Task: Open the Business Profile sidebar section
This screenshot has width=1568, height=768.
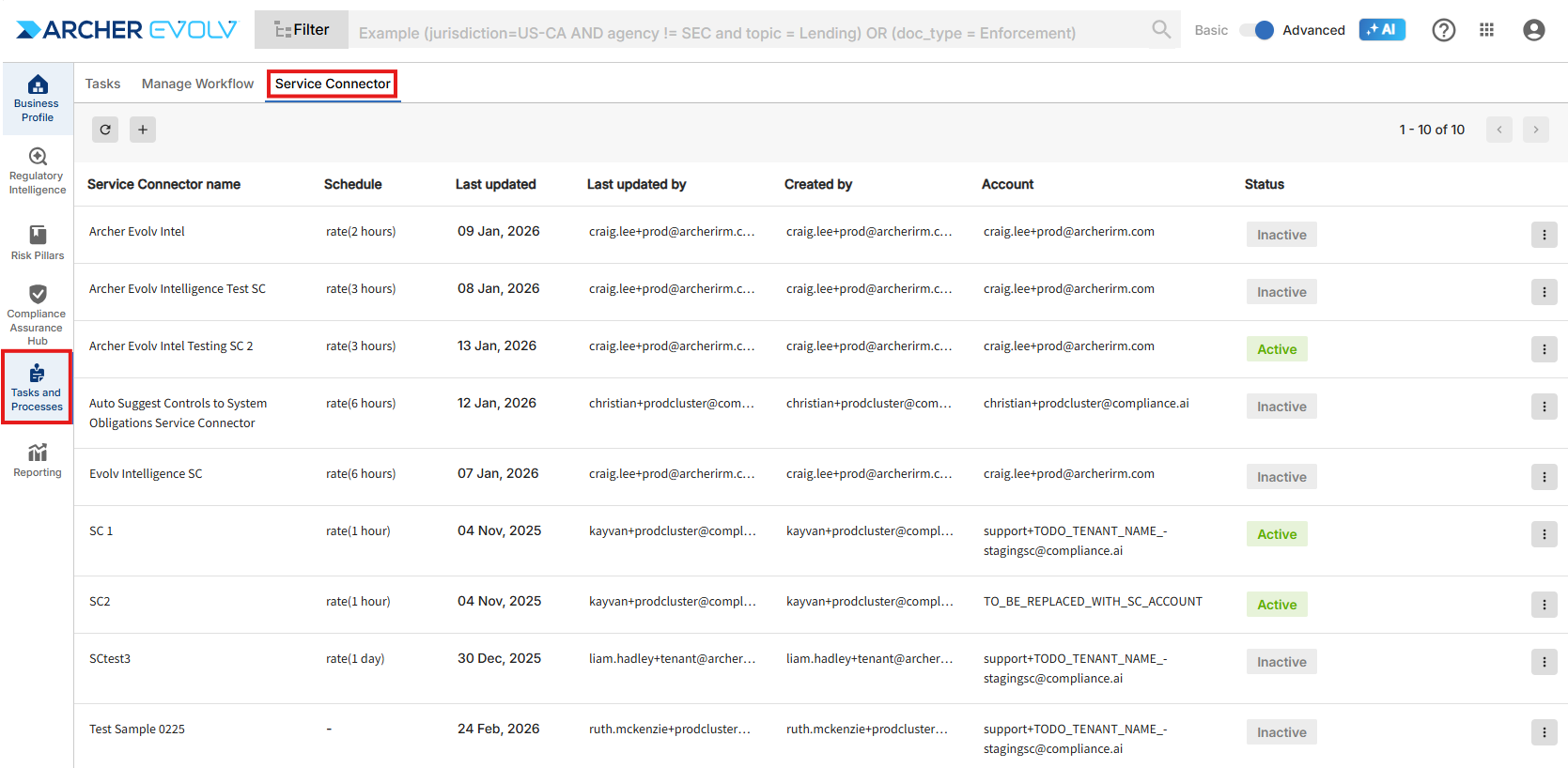Action: click(38, 99)
